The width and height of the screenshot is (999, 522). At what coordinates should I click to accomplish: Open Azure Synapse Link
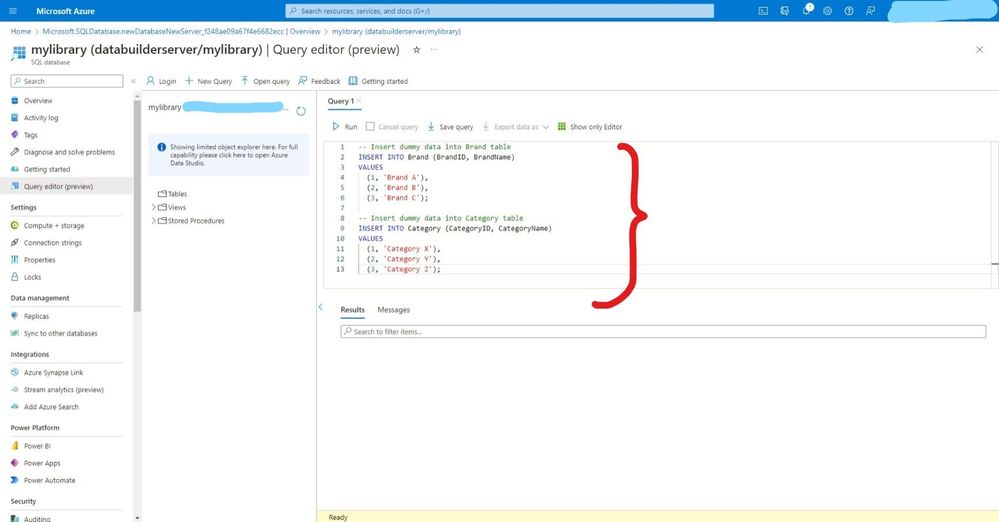point(53,373)
